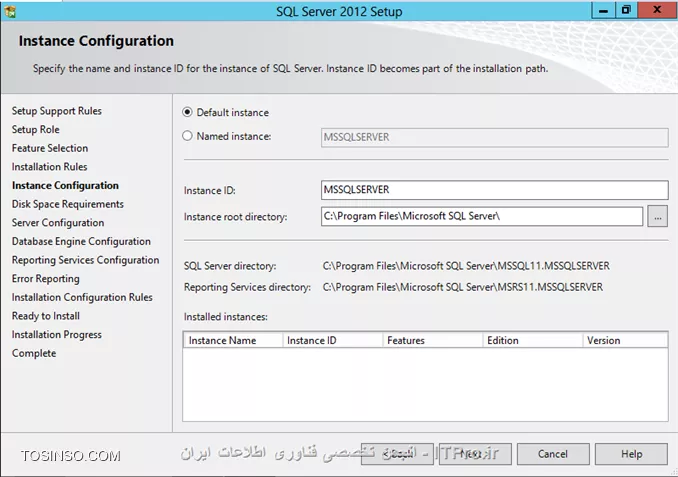Image resolution: width=678 pixels, height=477 pixels.
Task: Select Database Engine Configuration step
Action: click(81, 241)
